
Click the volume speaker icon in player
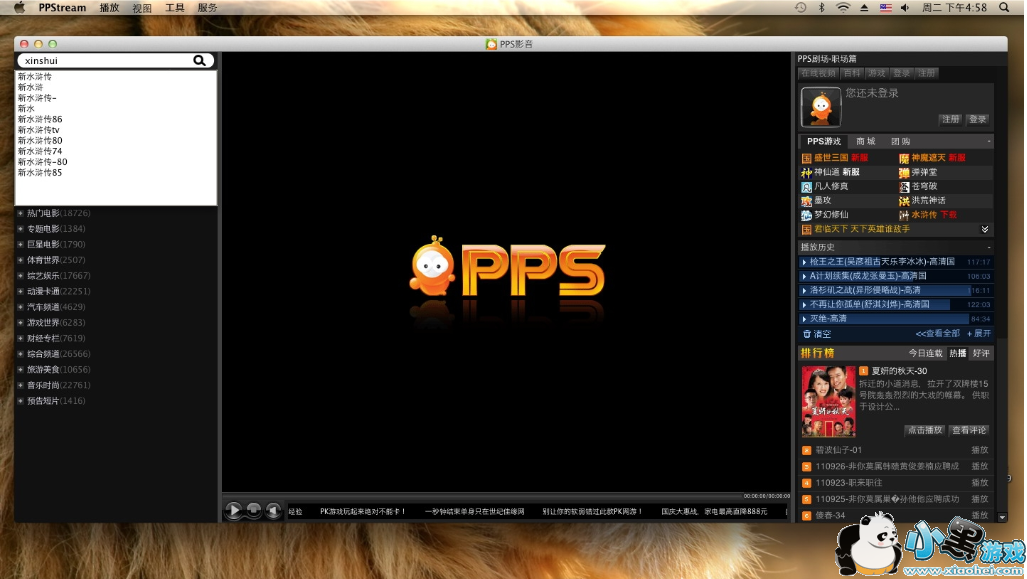[273, 511]
